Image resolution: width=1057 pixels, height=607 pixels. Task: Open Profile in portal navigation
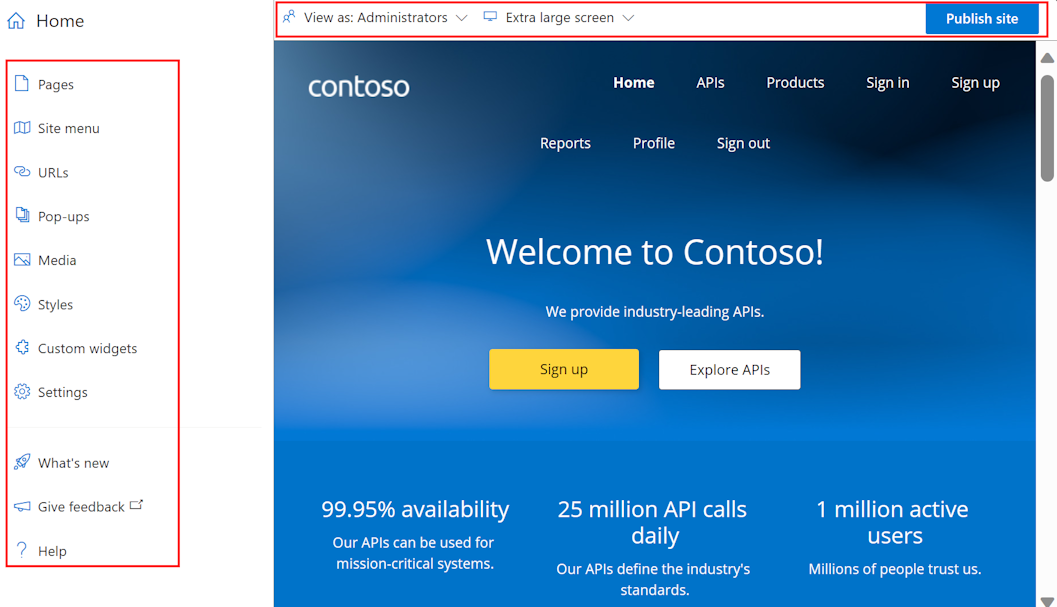coord(654,143)
